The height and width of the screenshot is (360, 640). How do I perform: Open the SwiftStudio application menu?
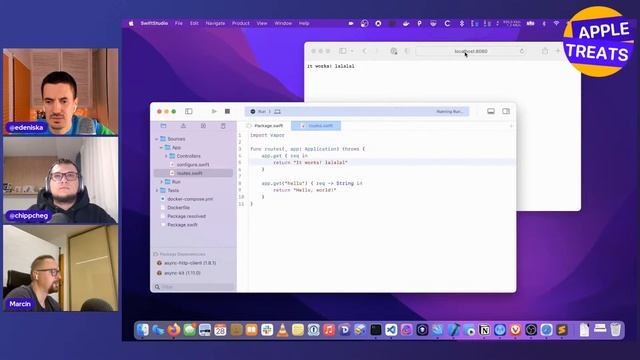(x=154, y=24)
